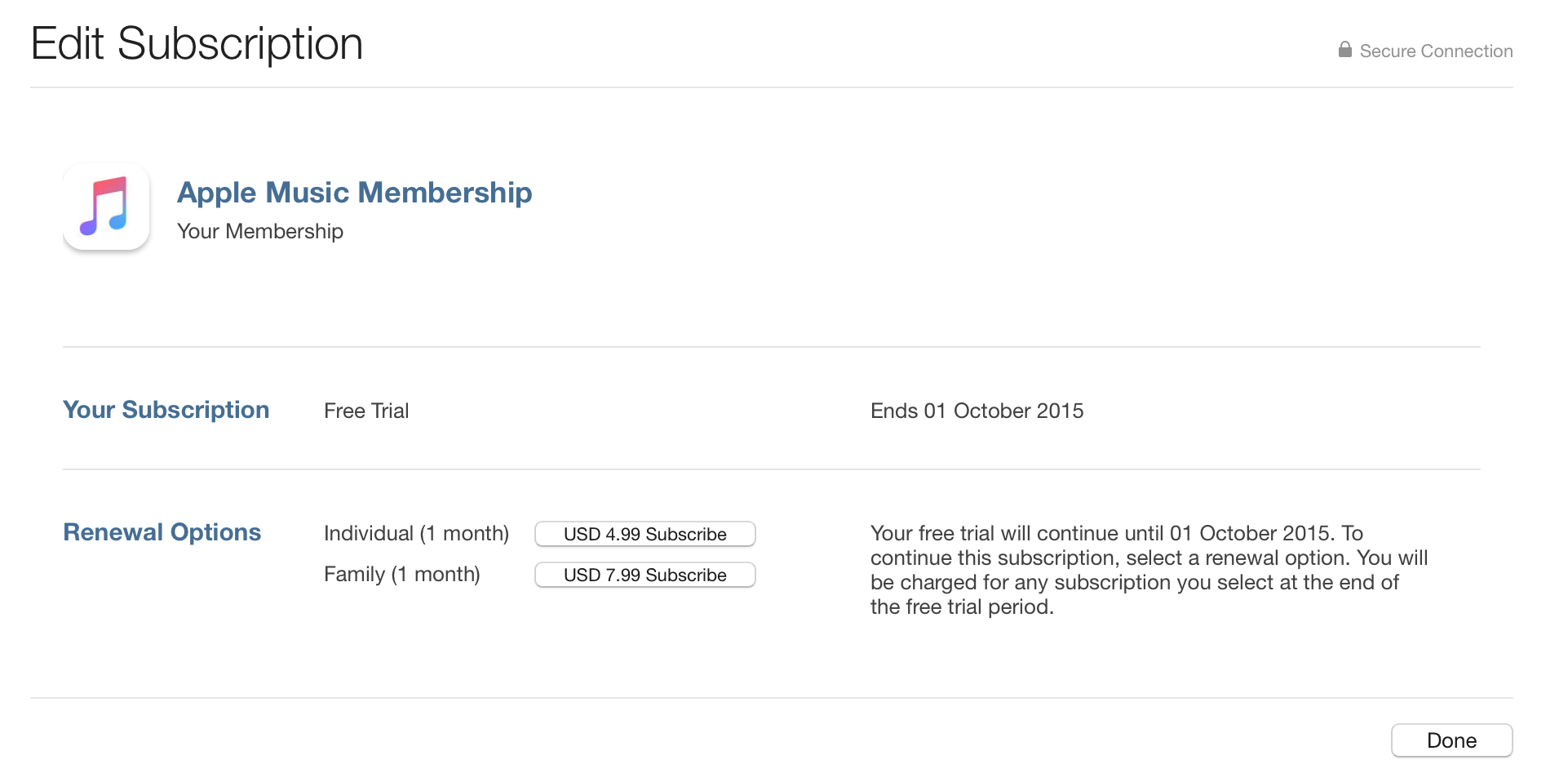Click the Ends 01 October 2015 date

pyautogui.click(x=977, y=411)
